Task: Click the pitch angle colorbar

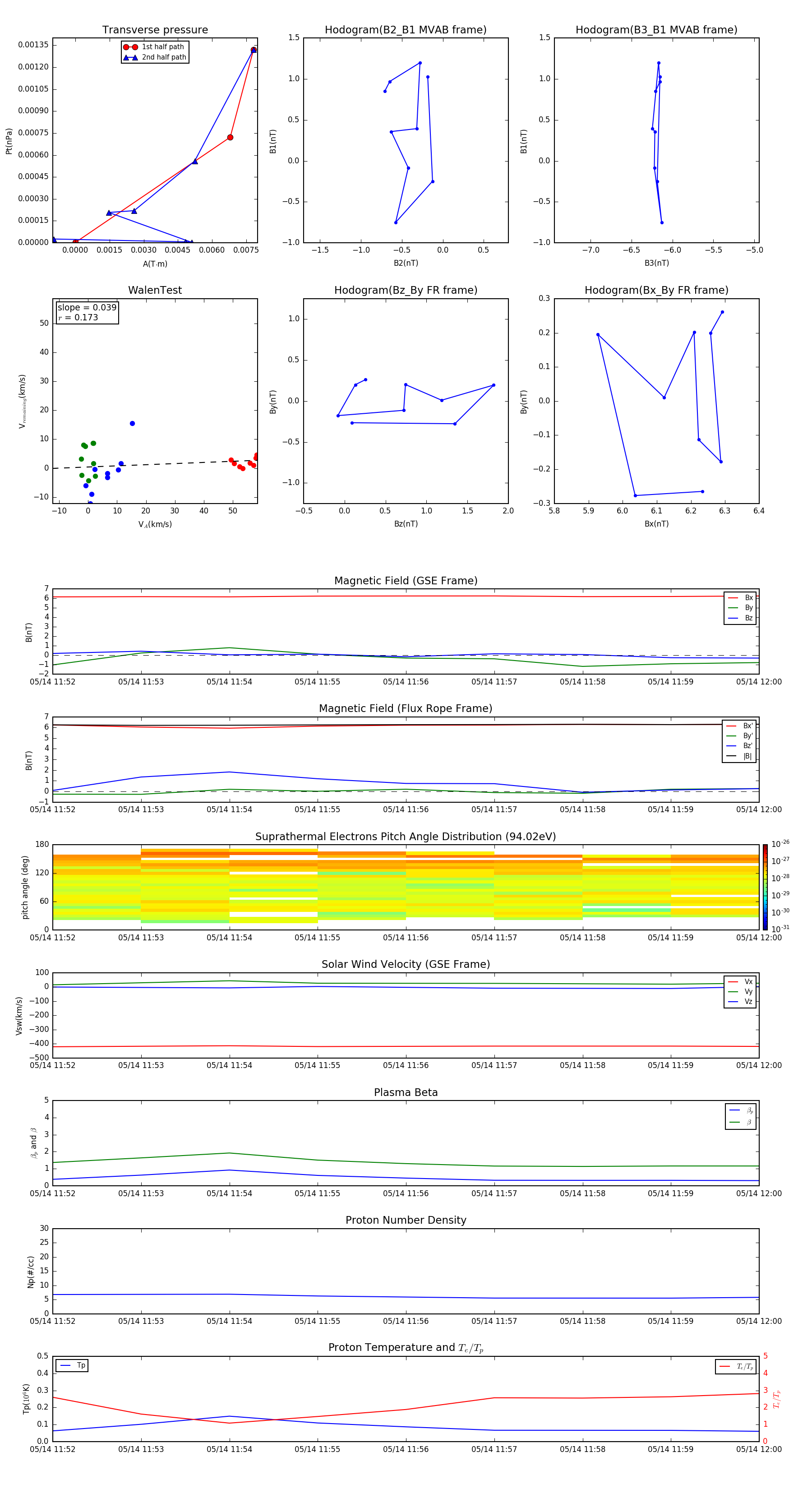Action: [765, 887]
